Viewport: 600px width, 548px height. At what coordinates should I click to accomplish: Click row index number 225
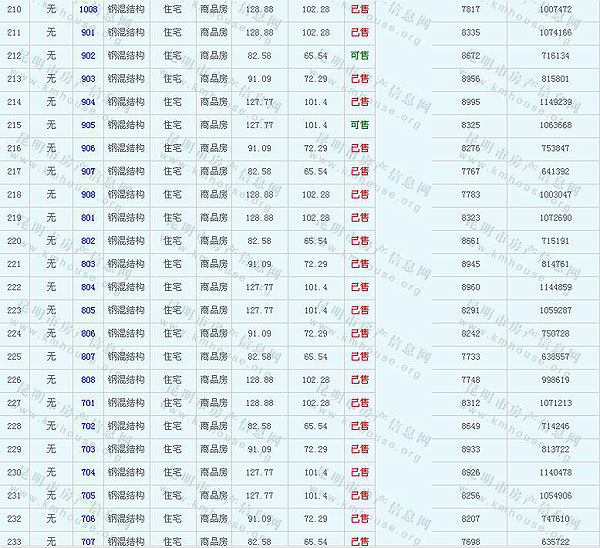[14, 356]
